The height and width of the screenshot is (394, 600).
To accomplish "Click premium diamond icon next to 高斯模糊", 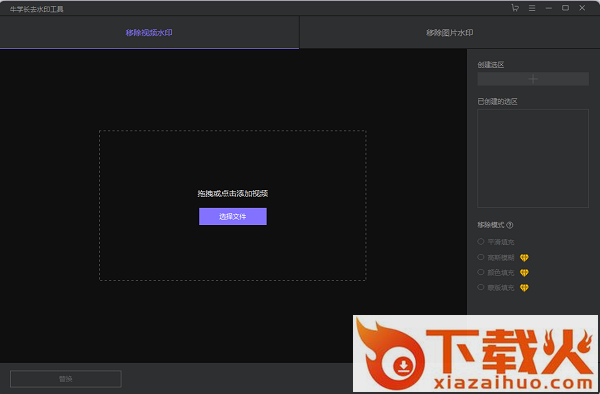I will click(524, 258).
